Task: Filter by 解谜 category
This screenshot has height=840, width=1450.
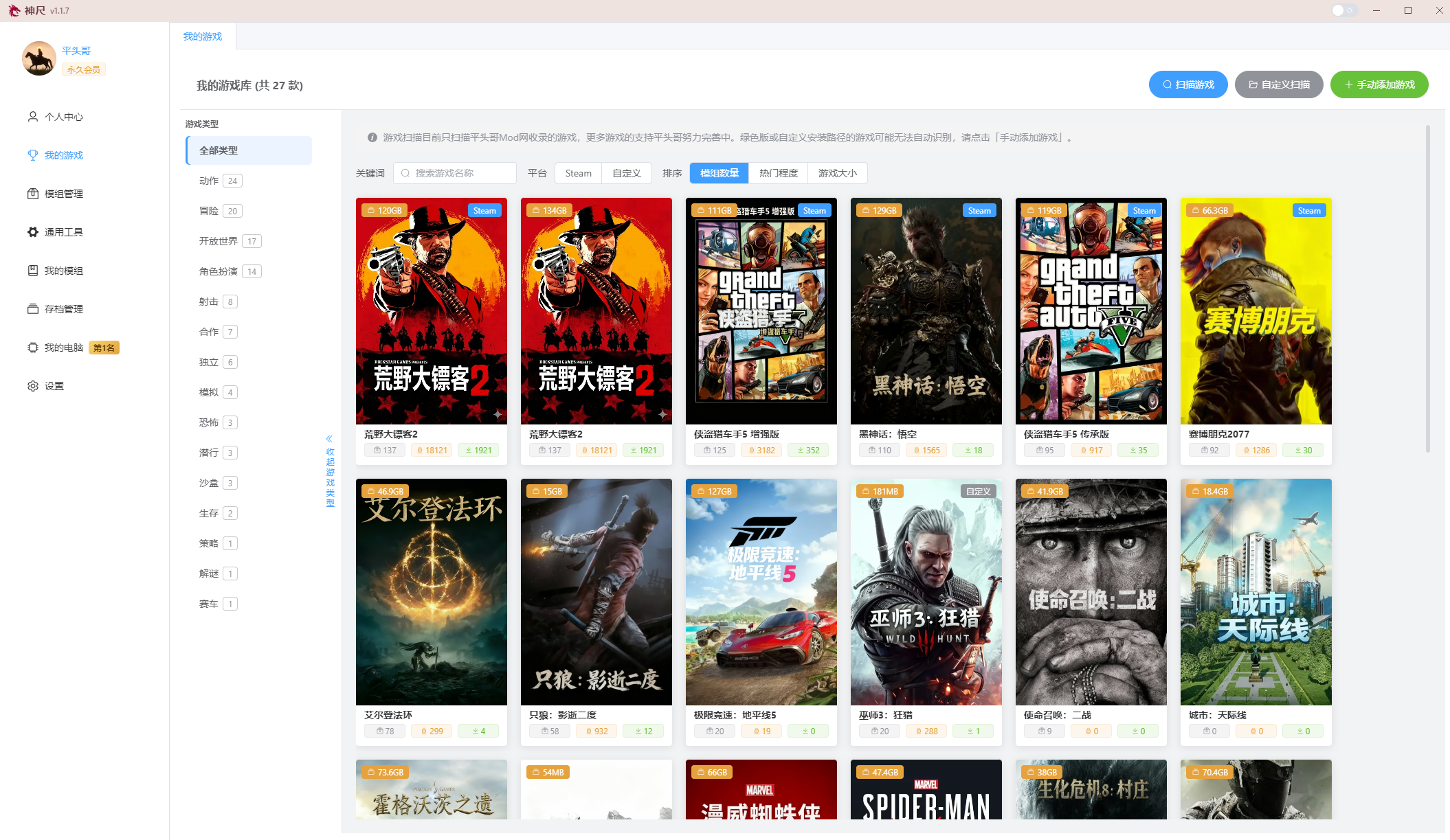Action: 219,574
